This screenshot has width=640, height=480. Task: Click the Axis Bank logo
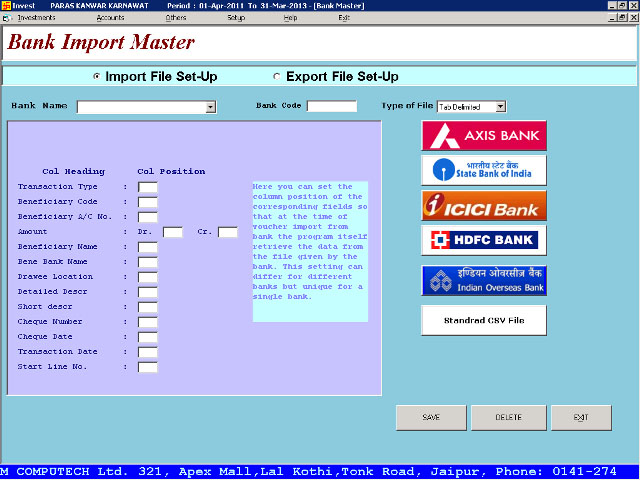coord(484,135)
